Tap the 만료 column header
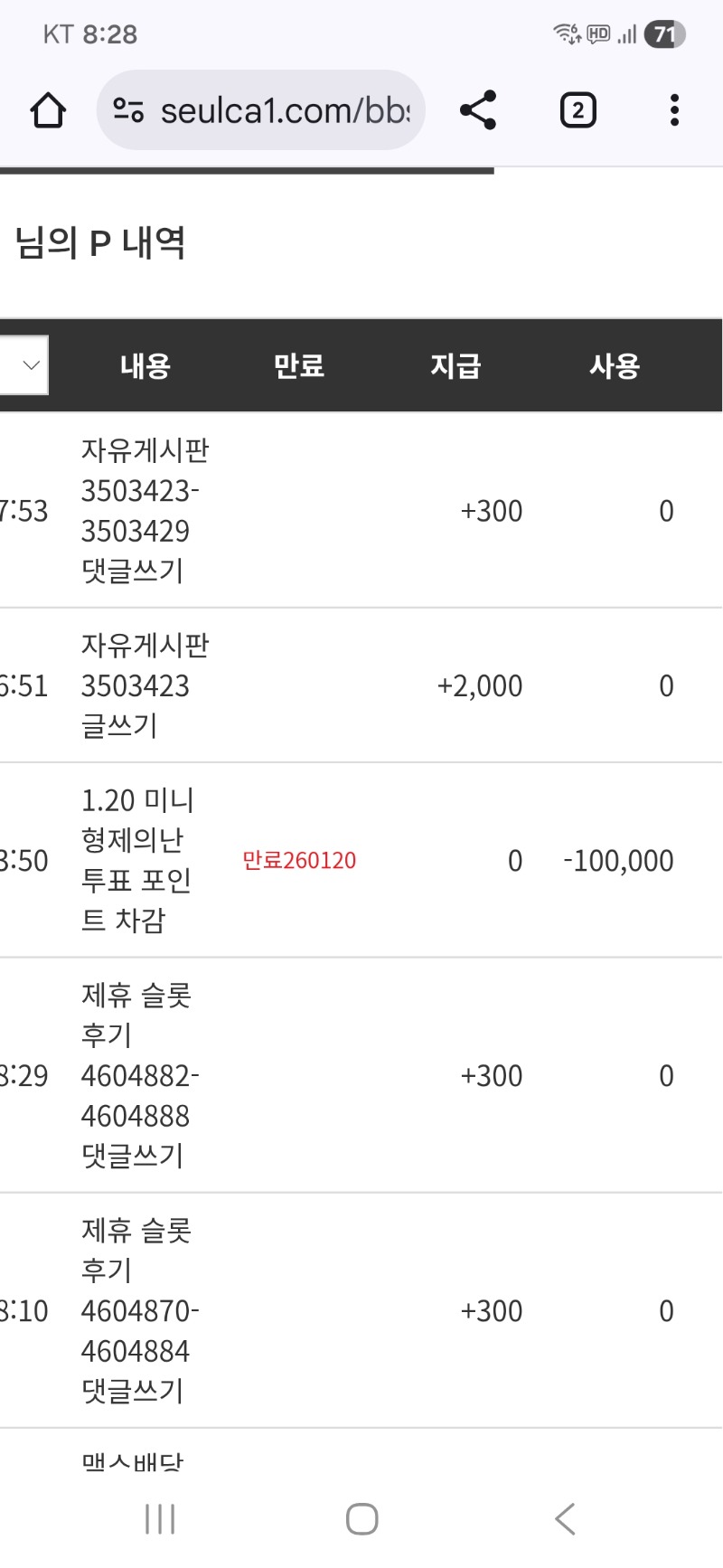Viewport: 723px width, 1568px height. (299, 366)
